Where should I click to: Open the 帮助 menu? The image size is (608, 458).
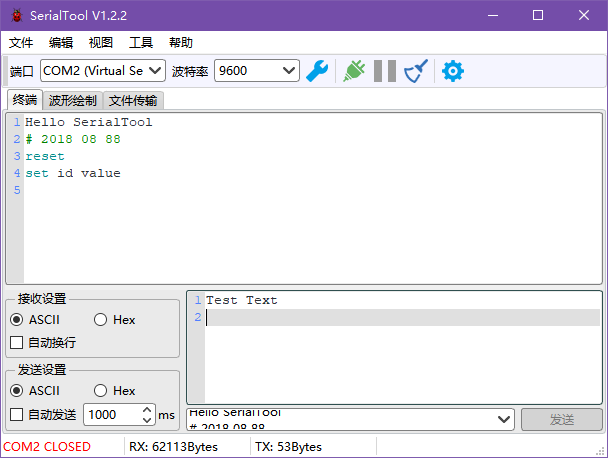(181, 43)
